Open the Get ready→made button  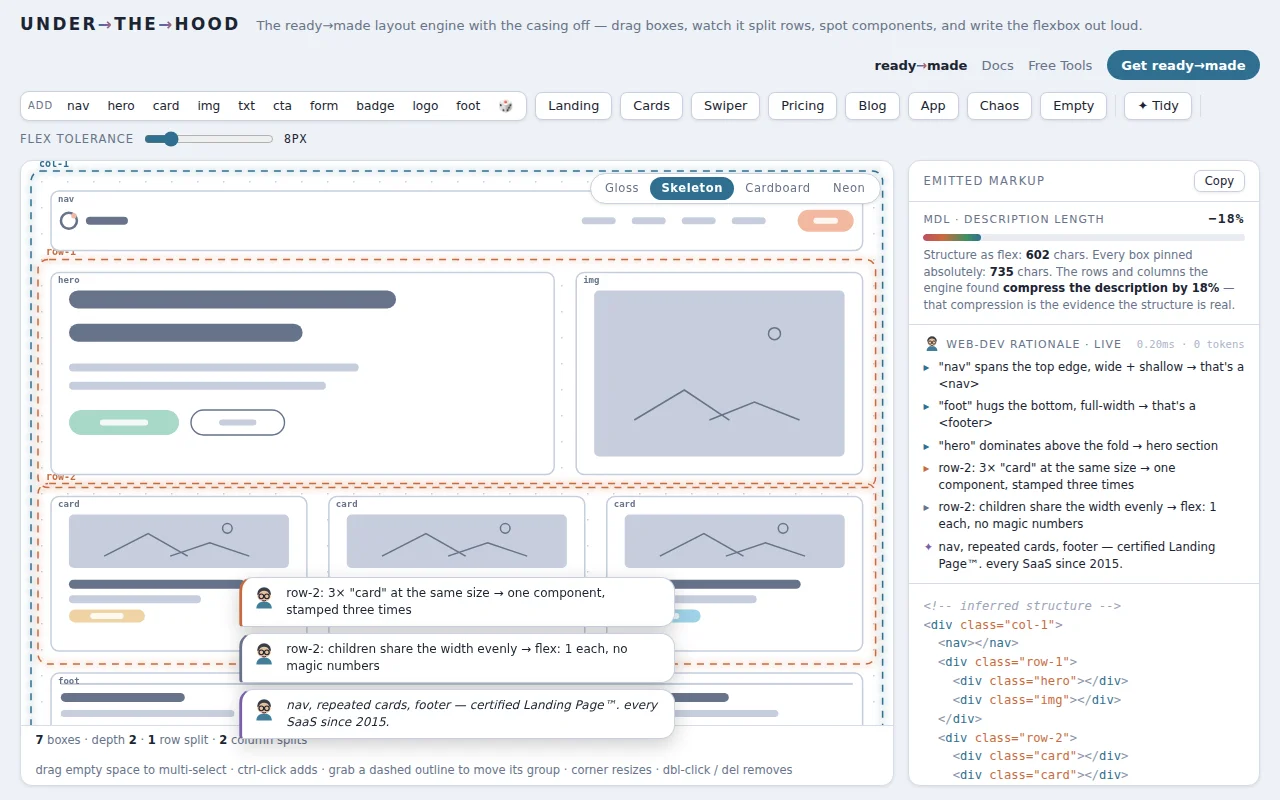click(x=1183, y=66)
